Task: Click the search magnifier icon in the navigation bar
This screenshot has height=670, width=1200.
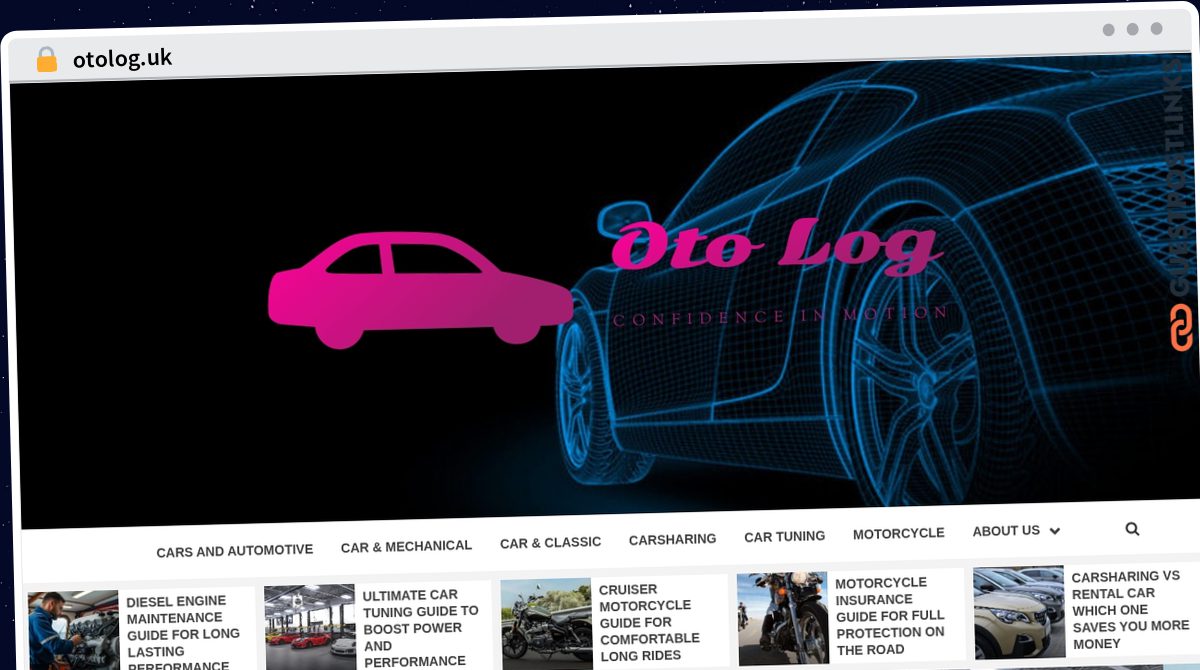Action: pyautogui.click(x=1132, y=529)
